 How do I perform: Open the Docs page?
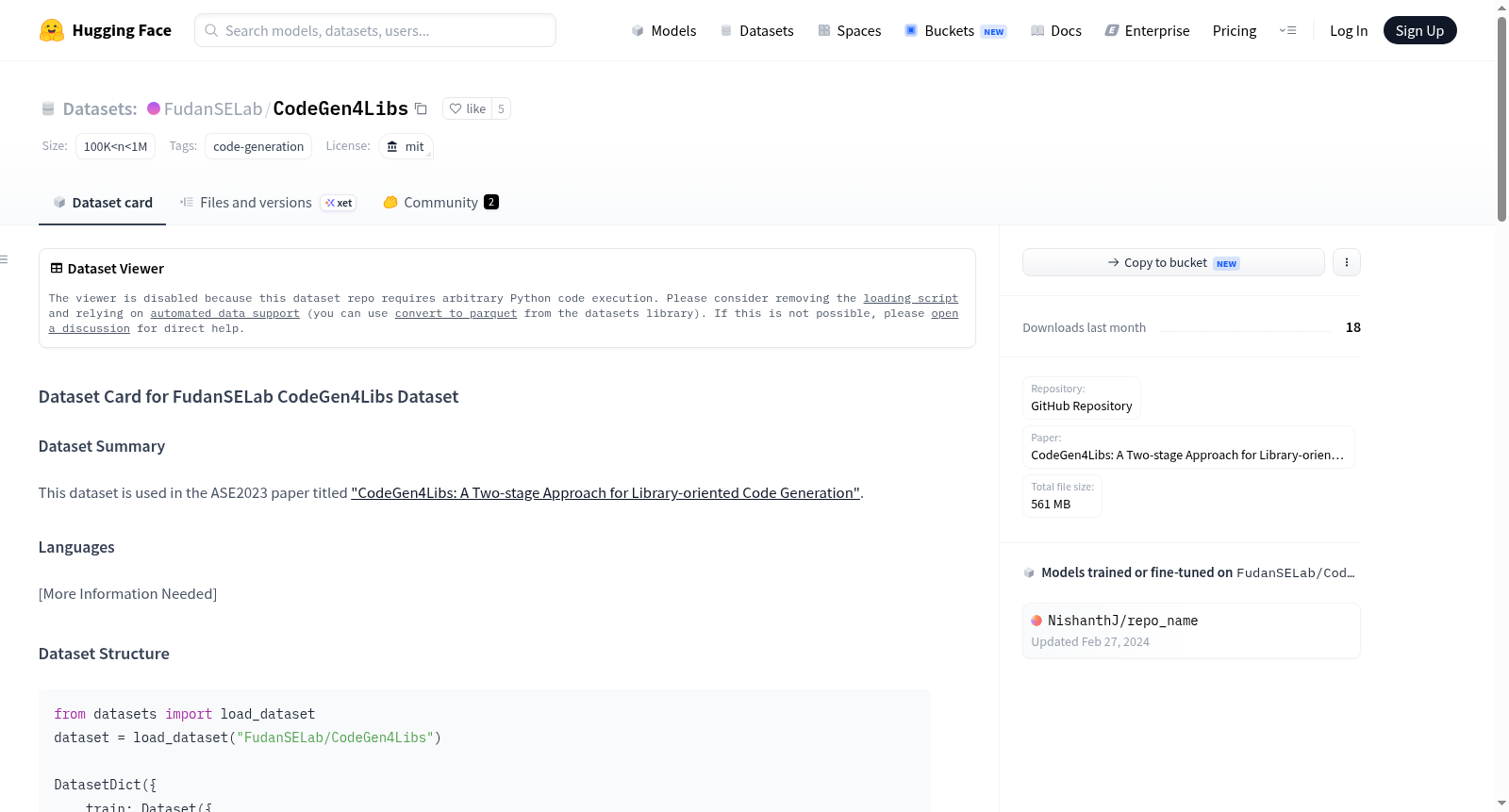pyautogui.click(x=1055, y=30)
